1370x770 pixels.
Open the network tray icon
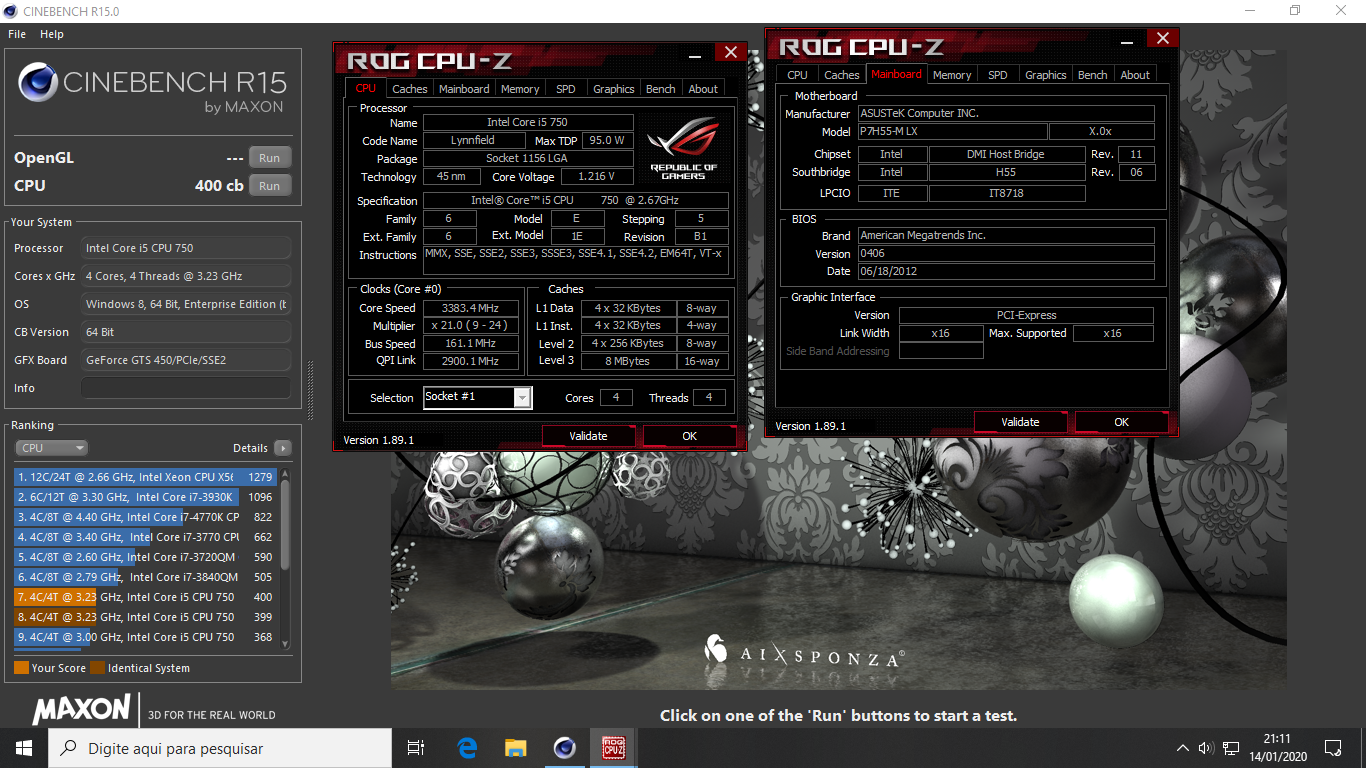pyautogui.click(x=1230, y=748)
